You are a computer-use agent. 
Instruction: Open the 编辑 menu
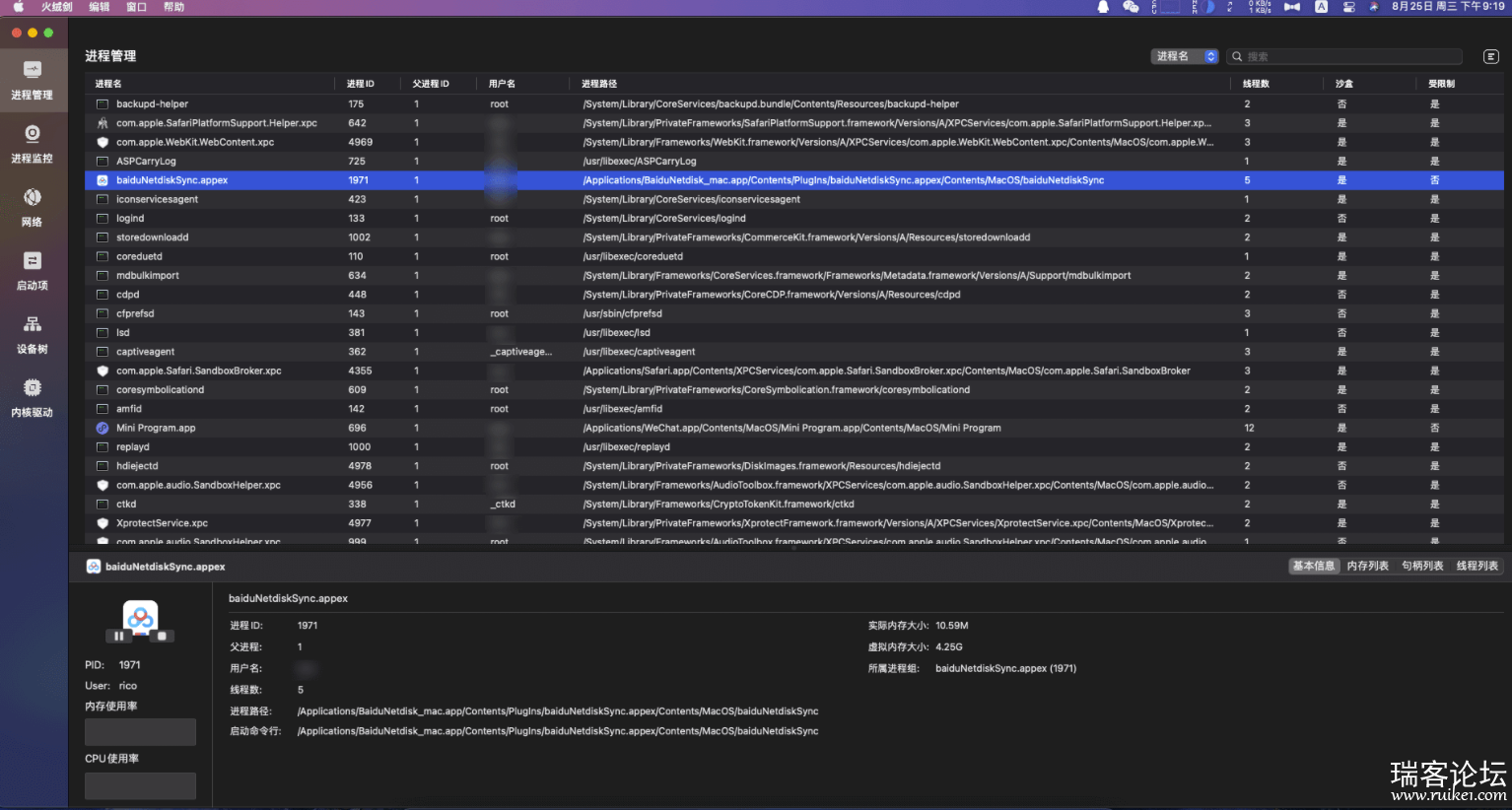pos(100,7)
